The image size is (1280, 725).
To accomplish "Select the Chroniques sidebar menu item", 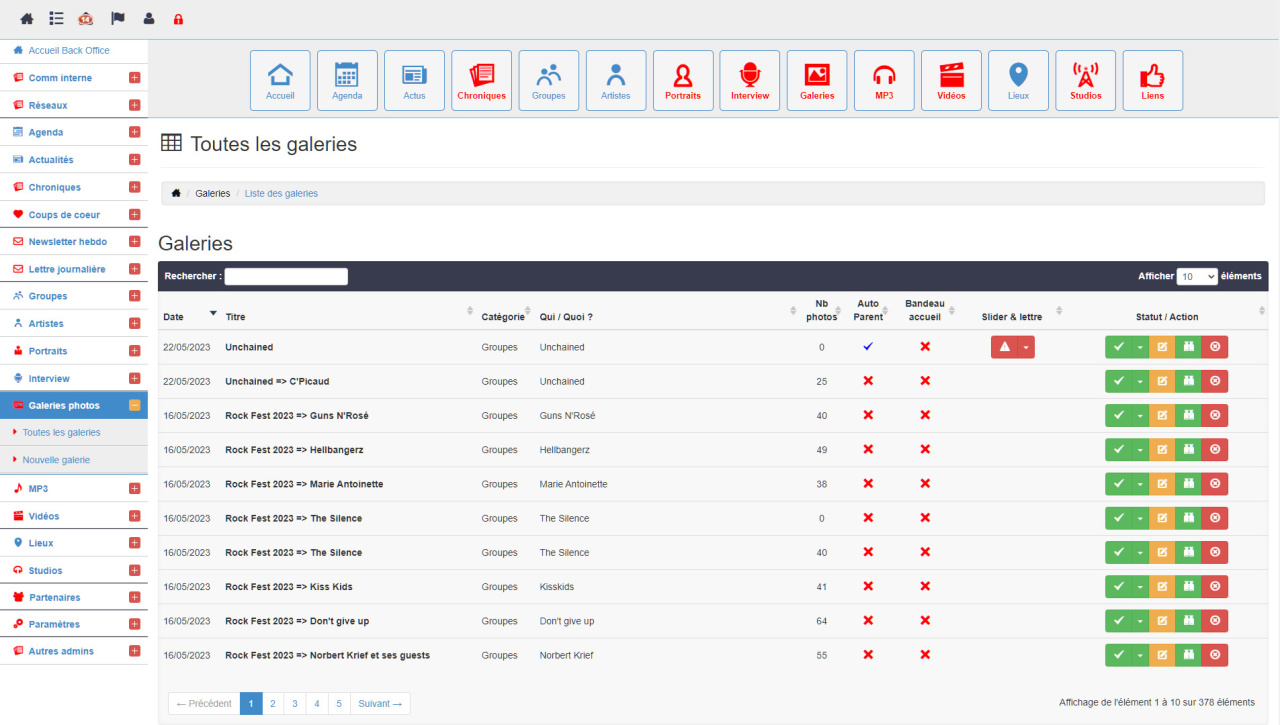I will (x=55, y=187).
